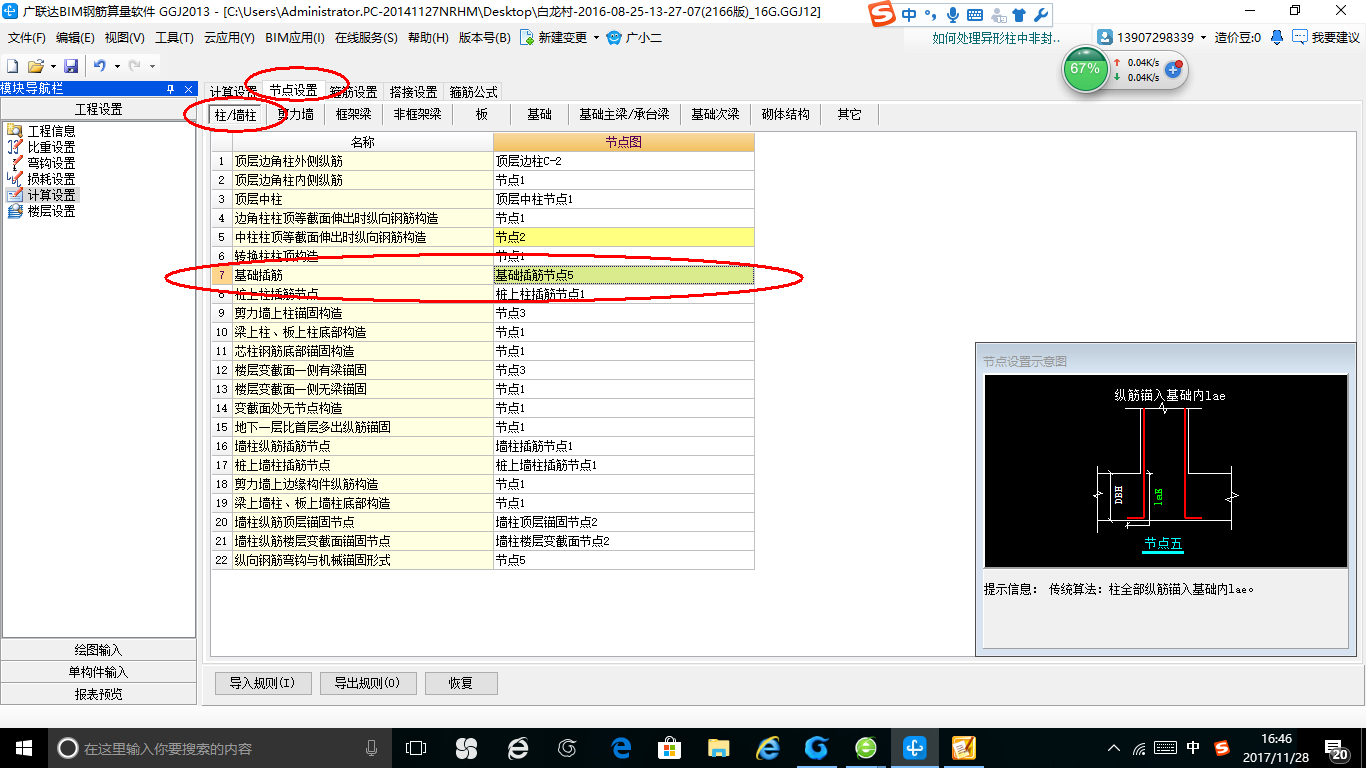Open Task View on the taskbar
This screenshot has width=1366, height=768.
pos(415,748)
